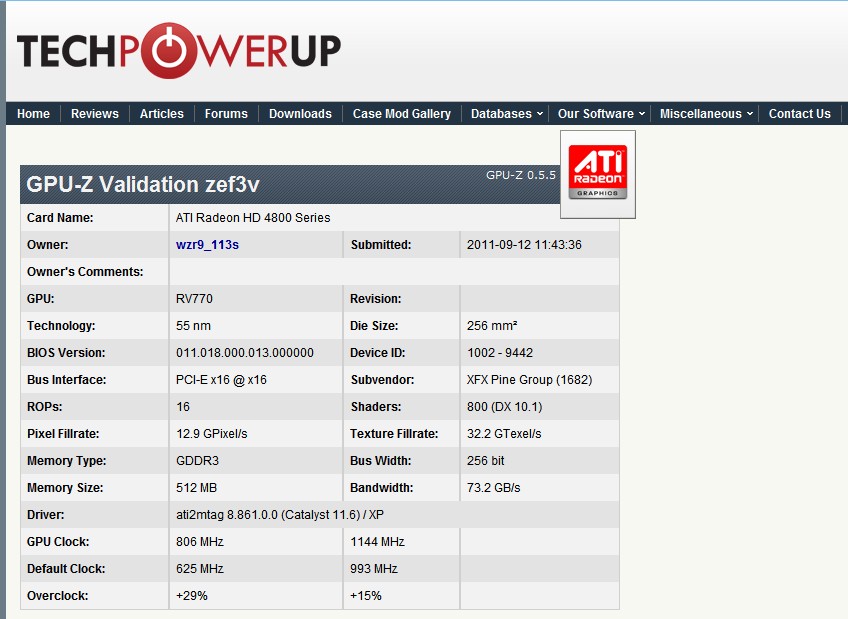848x619 pixels.
Task: Click texture fillrate 32.2 GTexel/s
Action: pyautogui.click(x=504, y=434)
